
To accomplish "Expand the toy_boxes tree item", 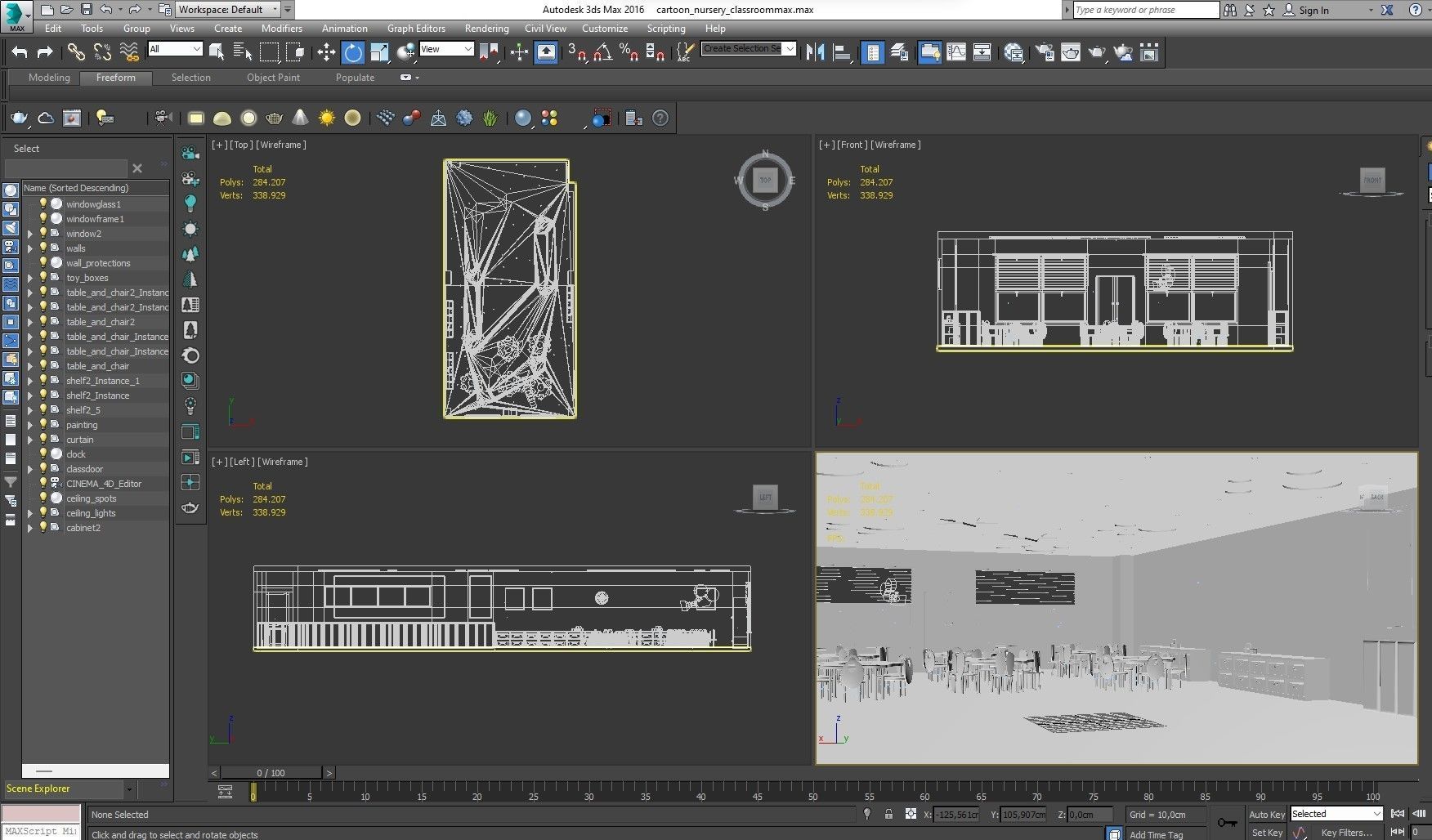I will pyautogui.click(x=31, y=278).
